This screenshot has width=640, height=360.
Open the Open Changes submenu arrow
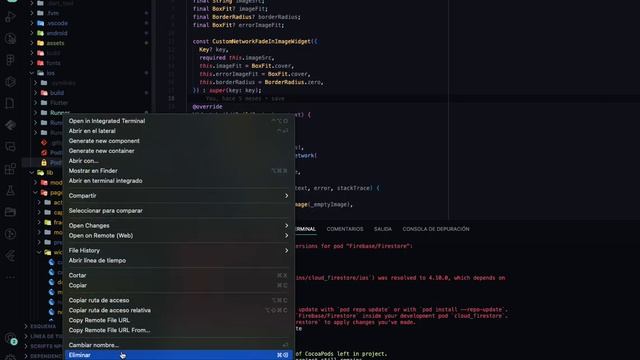click(x=287, y=226)
